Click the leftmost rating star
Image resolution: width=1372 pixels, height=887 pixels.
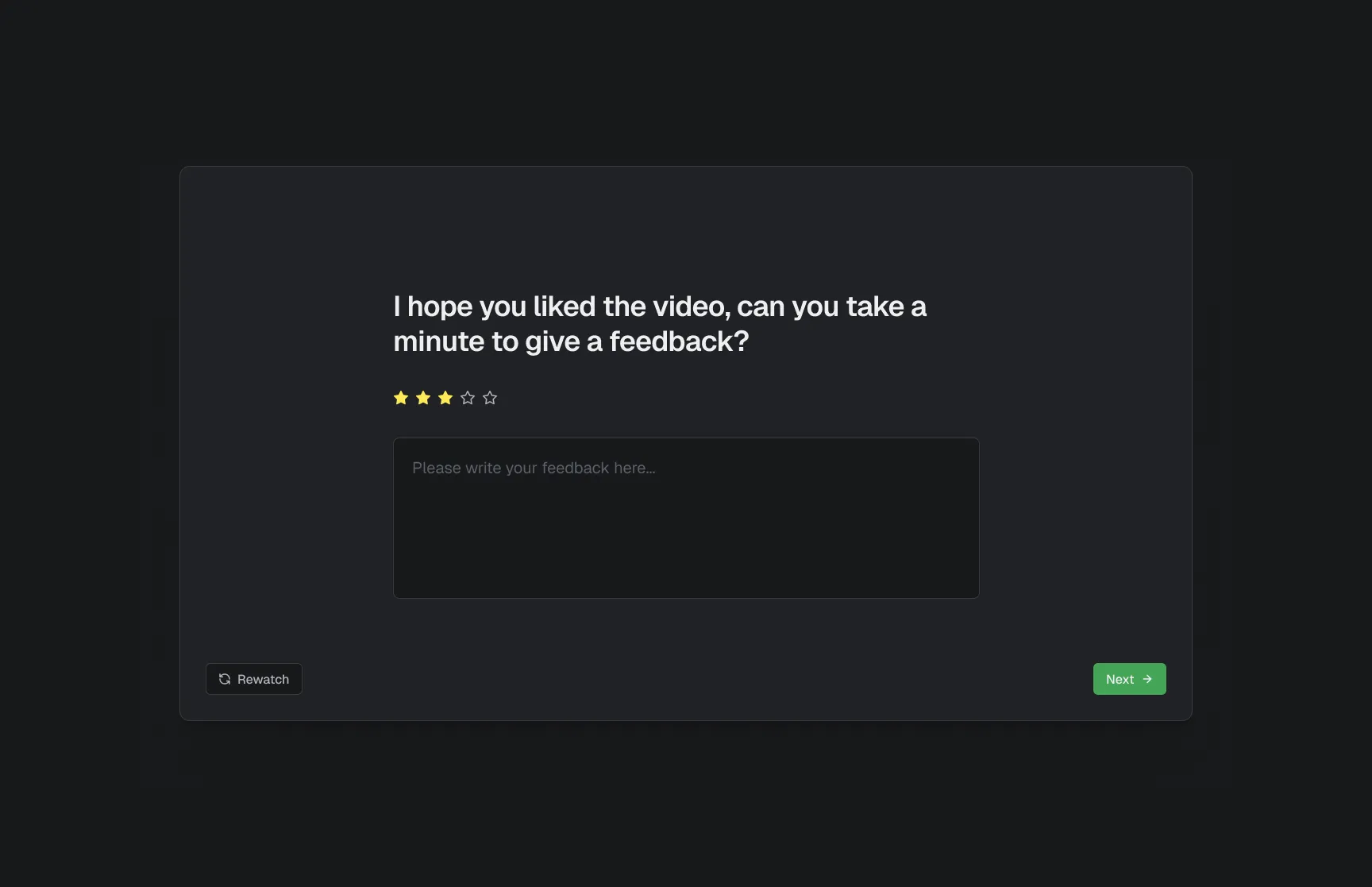click(x=401, y=398)
